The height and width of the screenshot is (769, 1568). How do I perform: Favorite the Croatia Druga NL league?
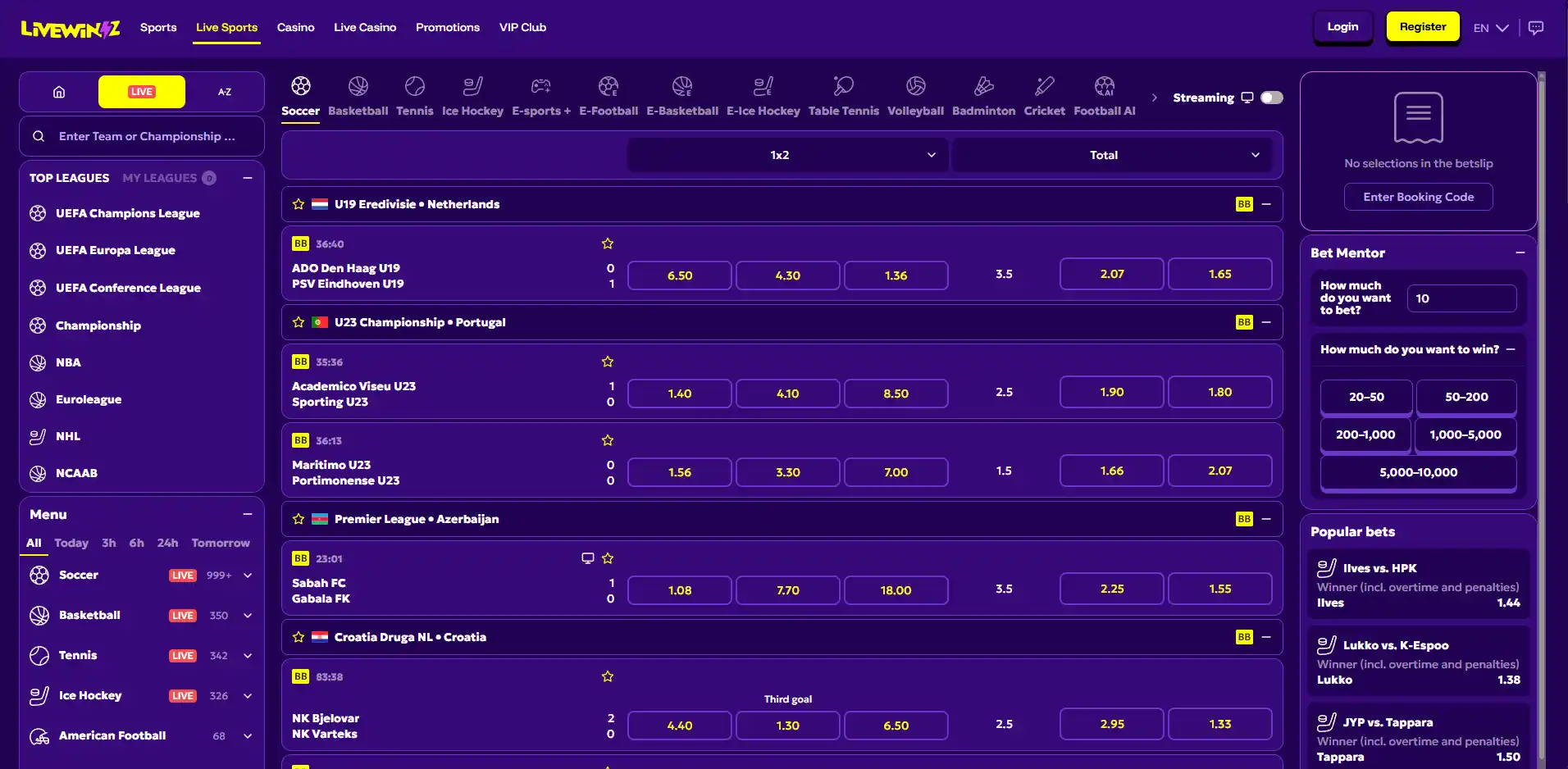coord(299,637)
